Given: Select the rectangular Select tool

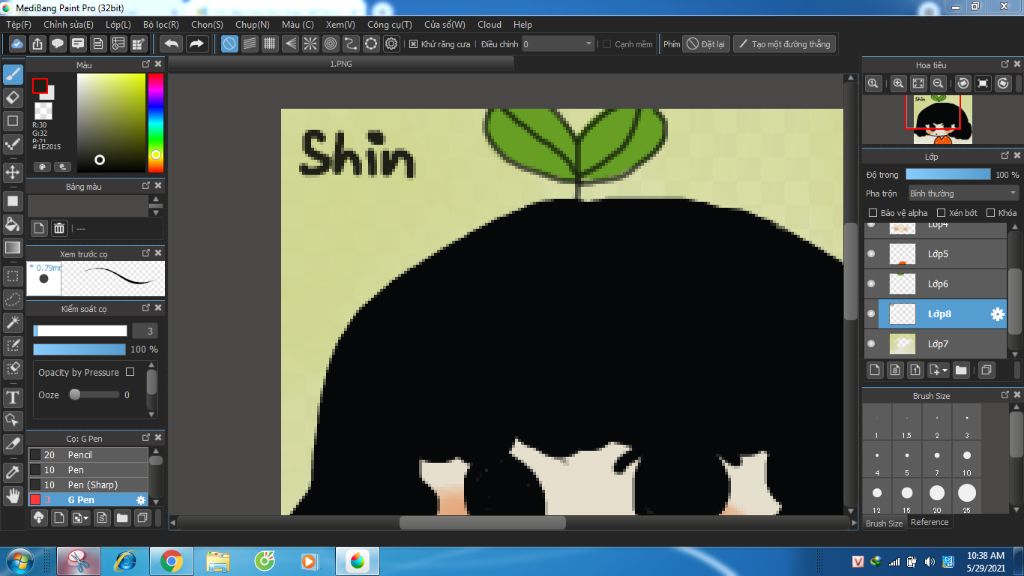Looking at the screenshot, I should pyautogui.click(x=12, y=276).
